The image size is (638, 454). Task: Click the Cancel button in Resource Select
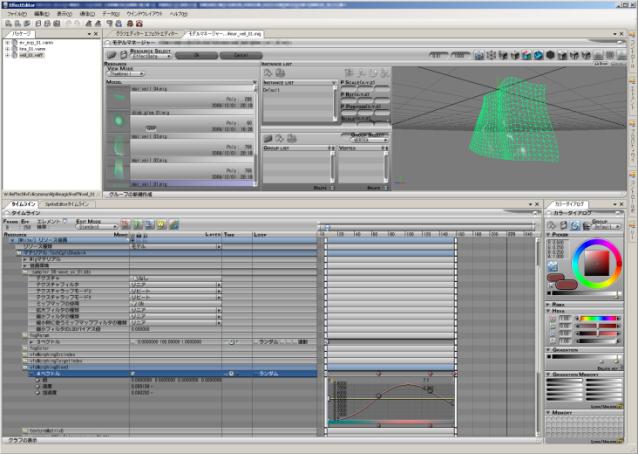pyautogui.click(x=239, y=55)
